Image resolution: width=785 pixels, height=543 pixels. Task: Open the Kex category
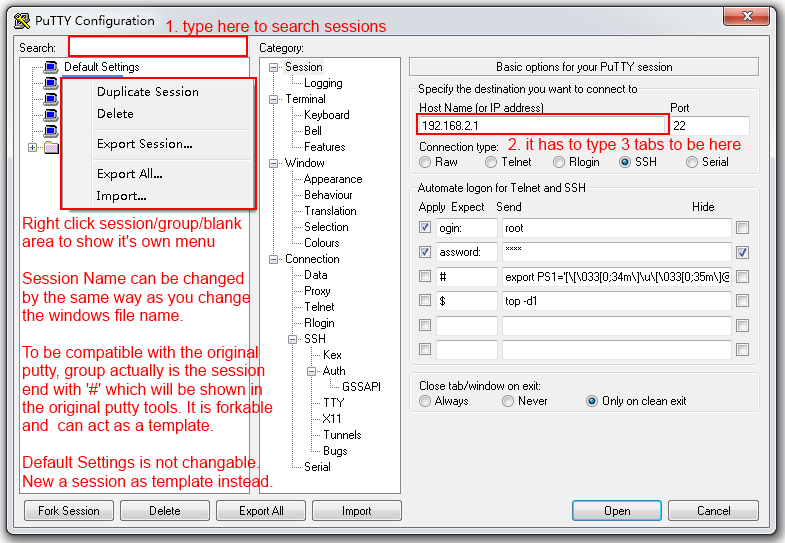[332, 355]
